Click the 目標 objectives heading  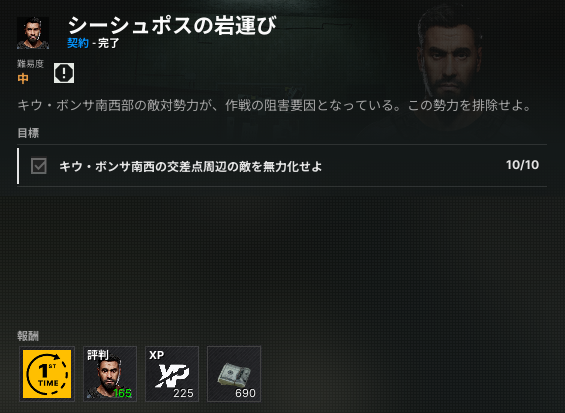28,133
